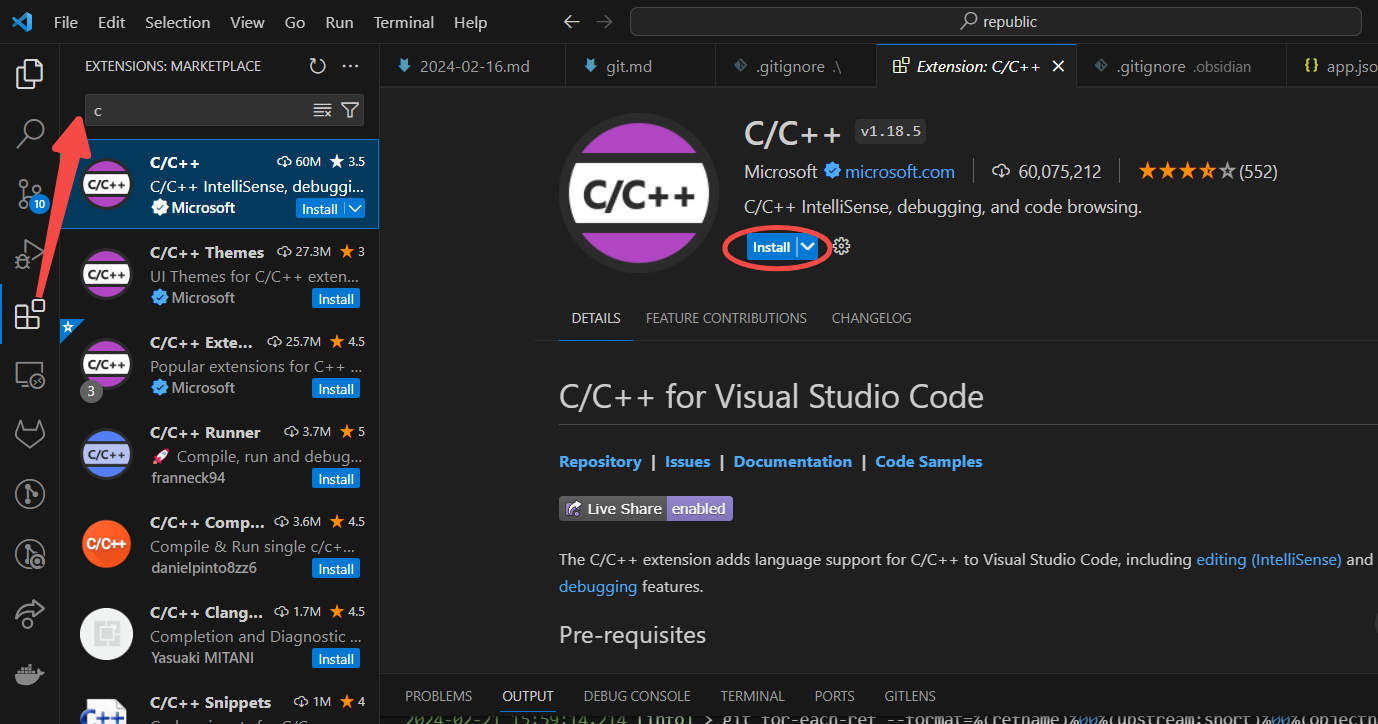The height and width of the screenshot is (724, 1378).
Task: Clear extensions search results icon
Action: [322, 110]
